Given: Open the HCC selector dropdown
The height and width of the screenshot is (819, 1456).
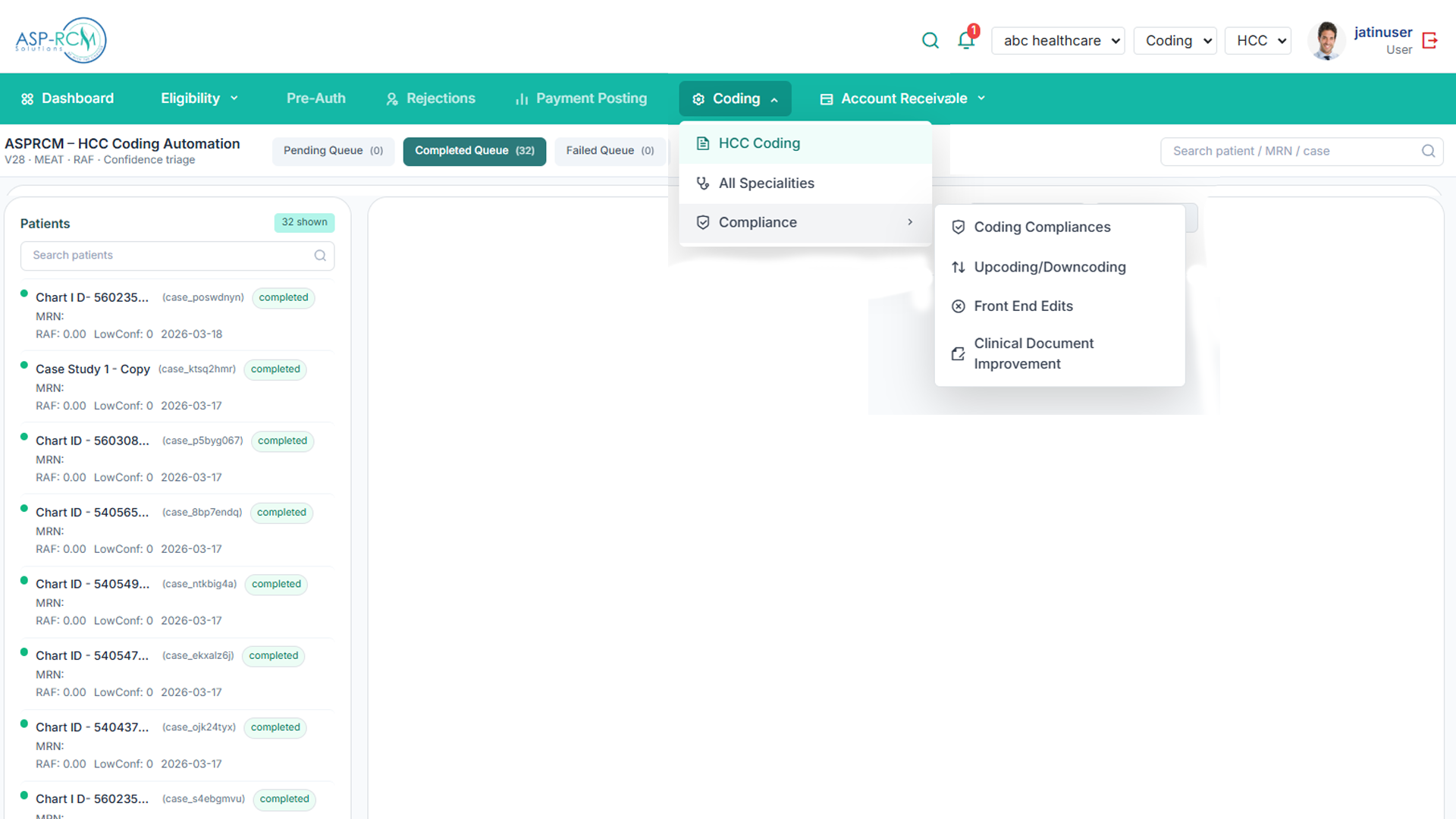Looking at the screenshot, I should tap(1258, 41).
